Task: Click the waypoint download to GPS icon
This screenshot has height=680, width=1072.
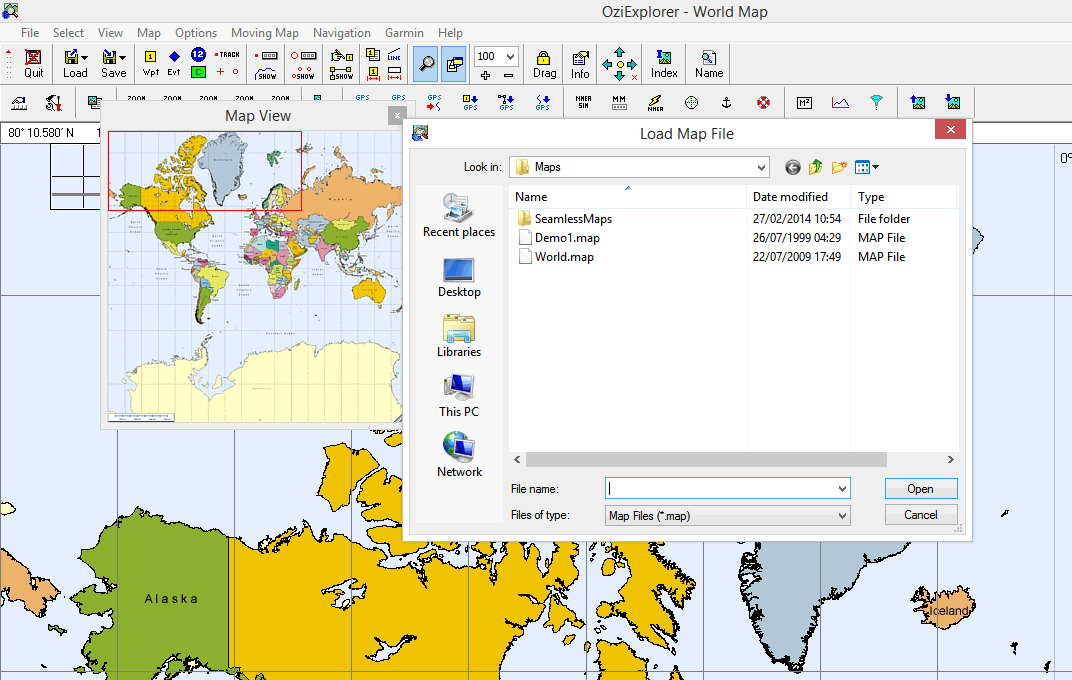Action: [470, 103]
